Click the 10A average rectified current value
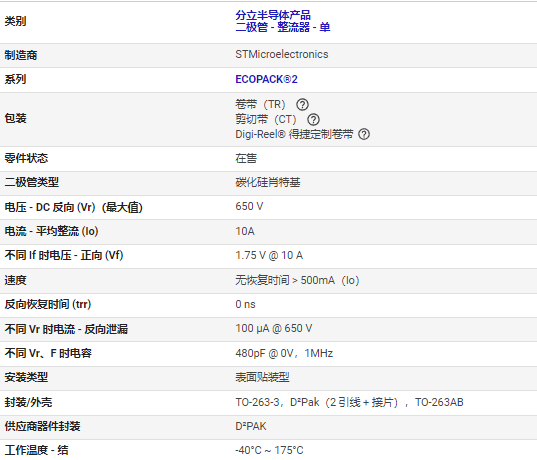This screenshot has width=537, height=460. coord(245,231)
